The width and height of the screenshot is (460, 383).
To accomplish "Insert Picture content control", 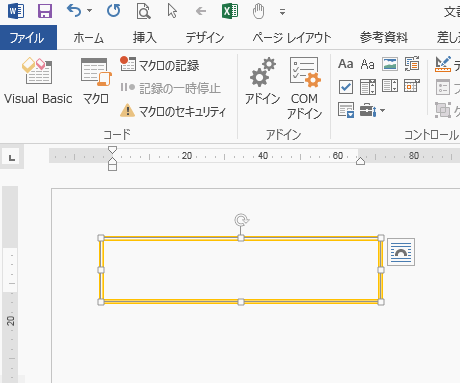I will point(390,64).
